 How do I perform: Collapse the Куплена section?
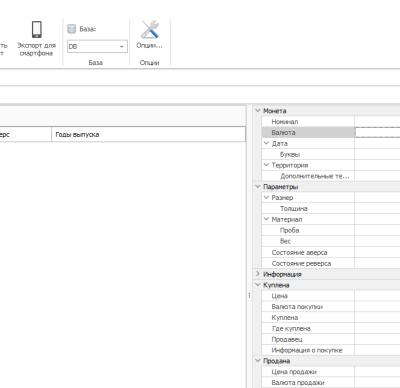[258, 285]
